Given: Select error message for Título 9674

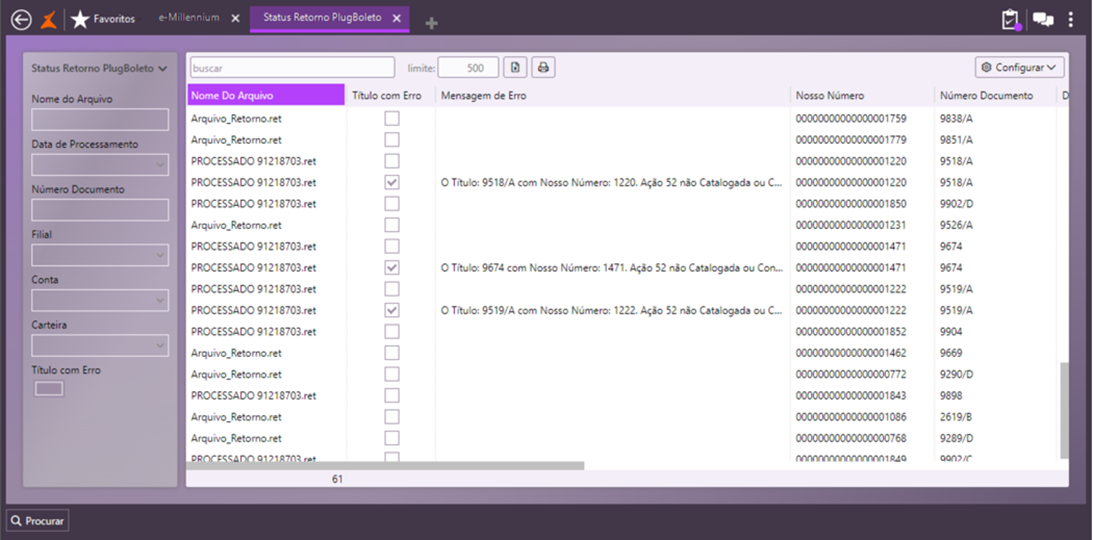Looking at the screenshot, I should 611,268.
